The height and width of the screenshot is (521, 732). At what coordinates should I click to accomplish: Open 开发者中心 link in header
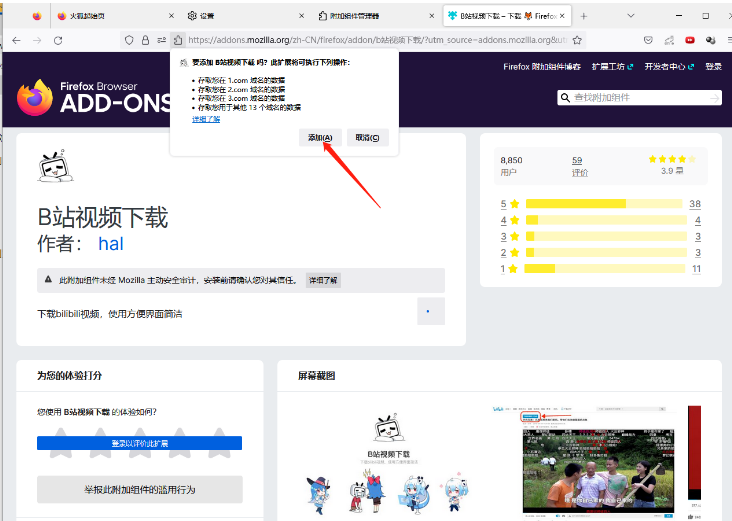[669, 67]
